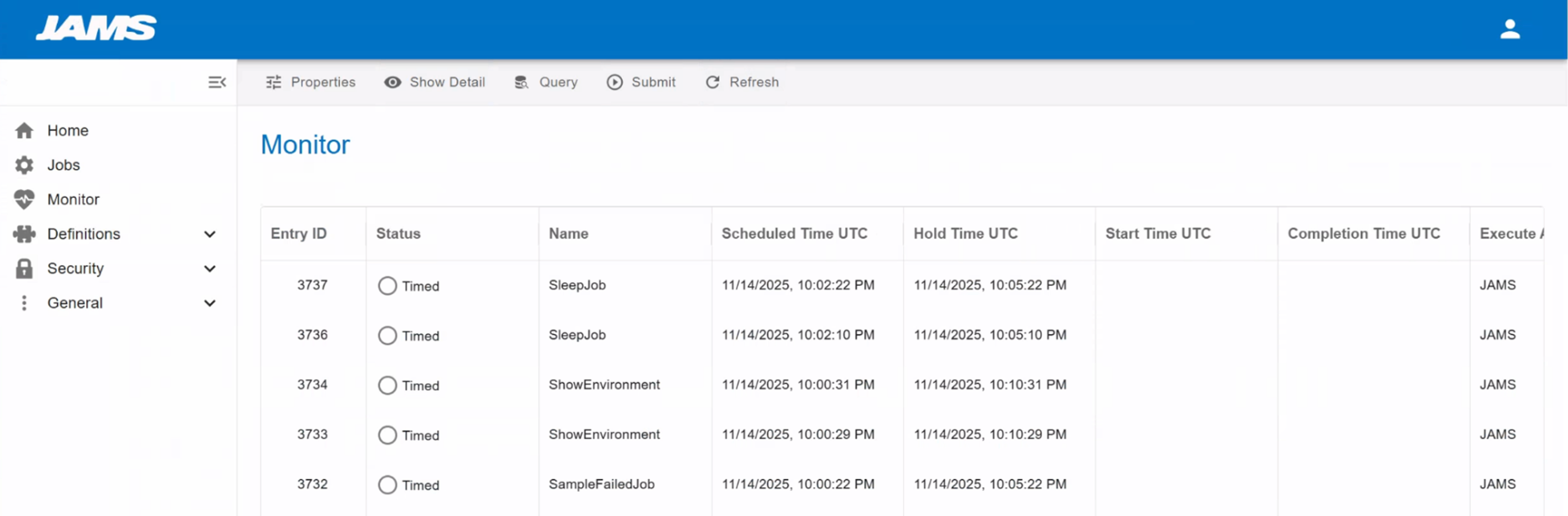Click the Query database icon
Viewport: 1568px width, 516px height.
pyautogui.click(x=522, y=82)
